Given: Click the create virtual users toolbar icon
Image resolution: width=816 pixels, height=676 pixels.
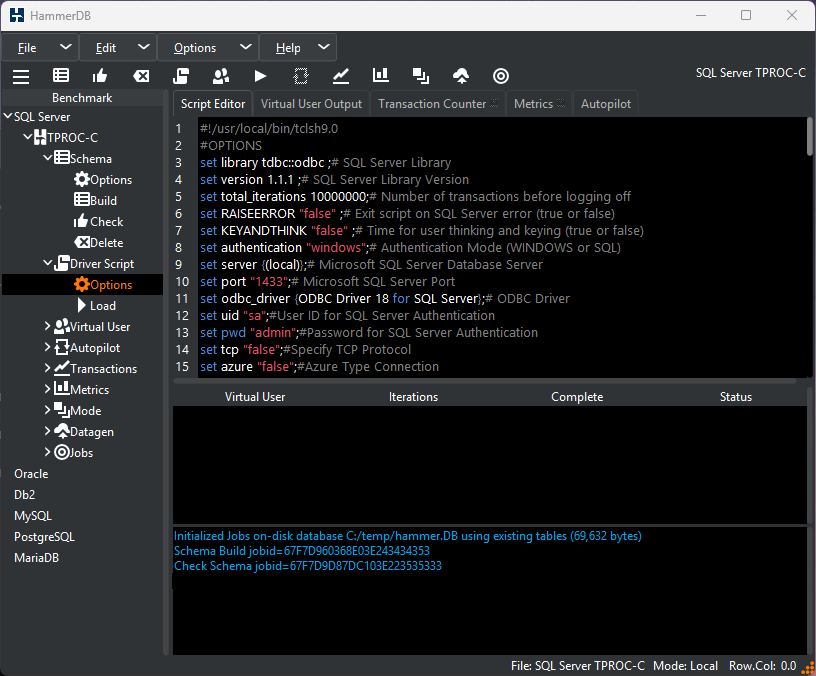Looking at the screenshot, I should coord(221,76).
